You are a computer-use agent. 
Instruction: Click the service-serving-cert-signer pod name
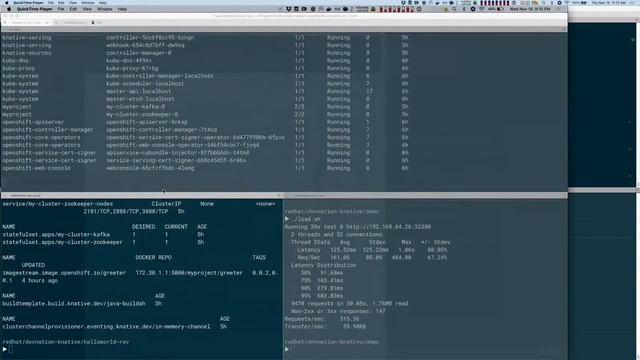pyautogui.click(x=176, y=161)
